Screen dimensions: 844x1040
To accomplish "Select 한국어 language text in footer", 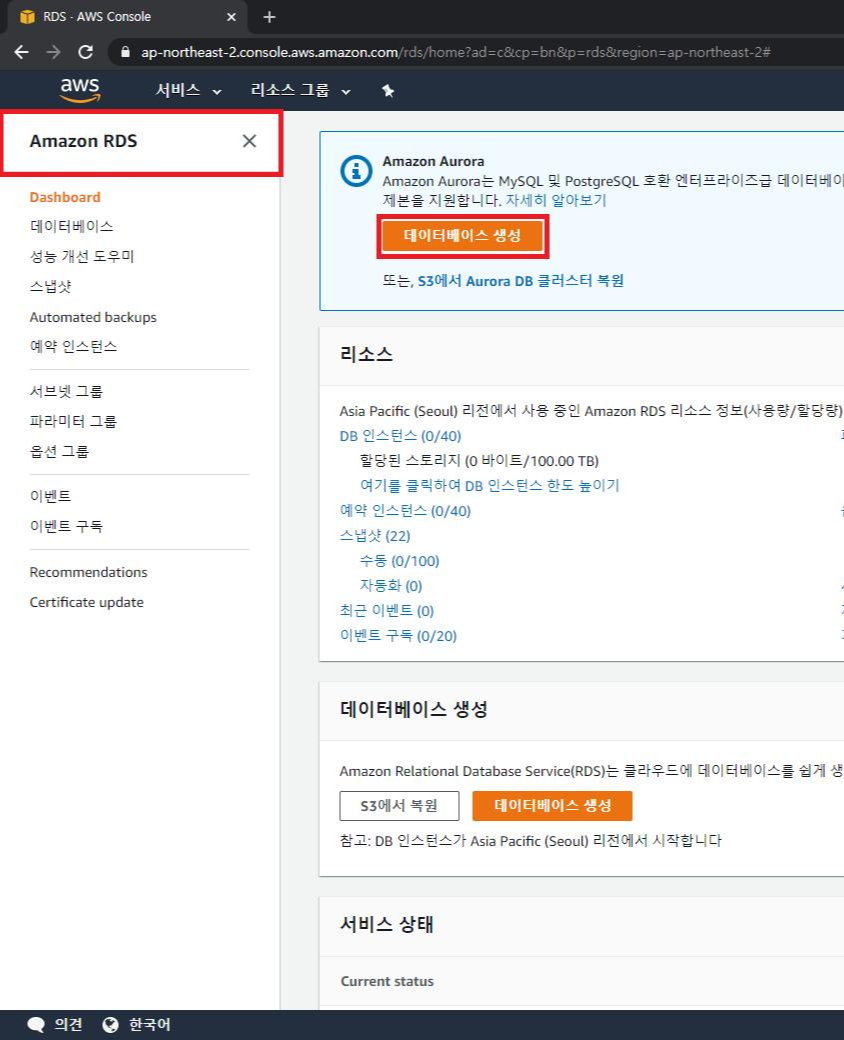I will tap(149, 1025).
